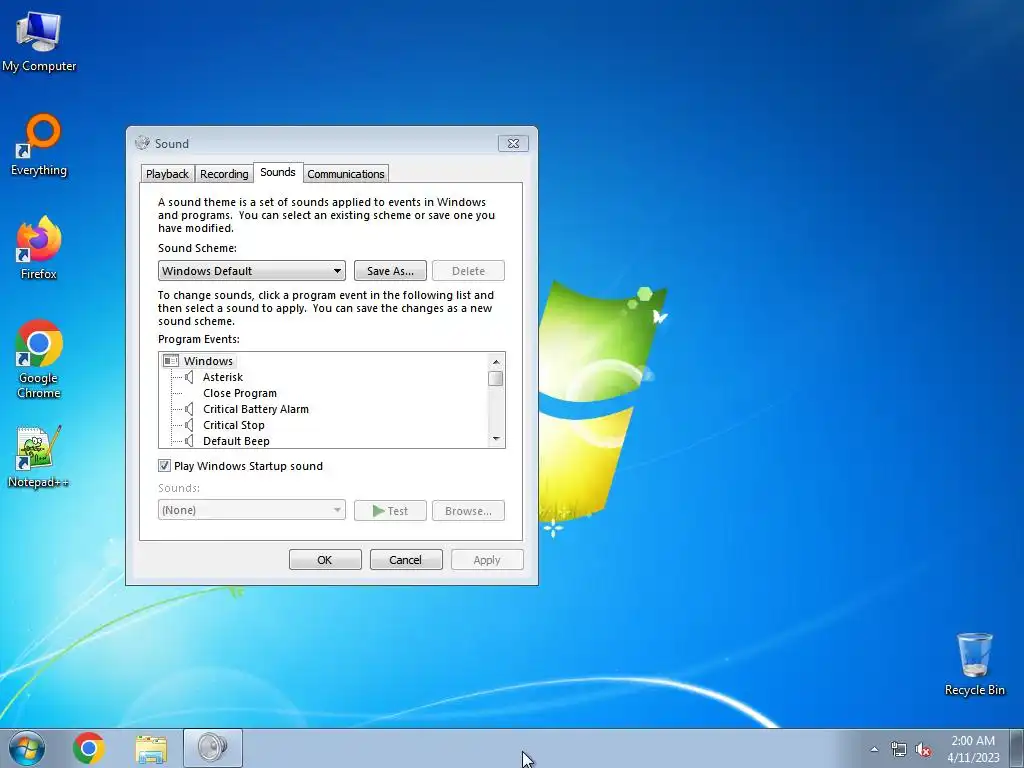Viewport: 1024px width, 768px height.
Task: Launch Everything search shortcut on desktop
Action: click(39, 146)
